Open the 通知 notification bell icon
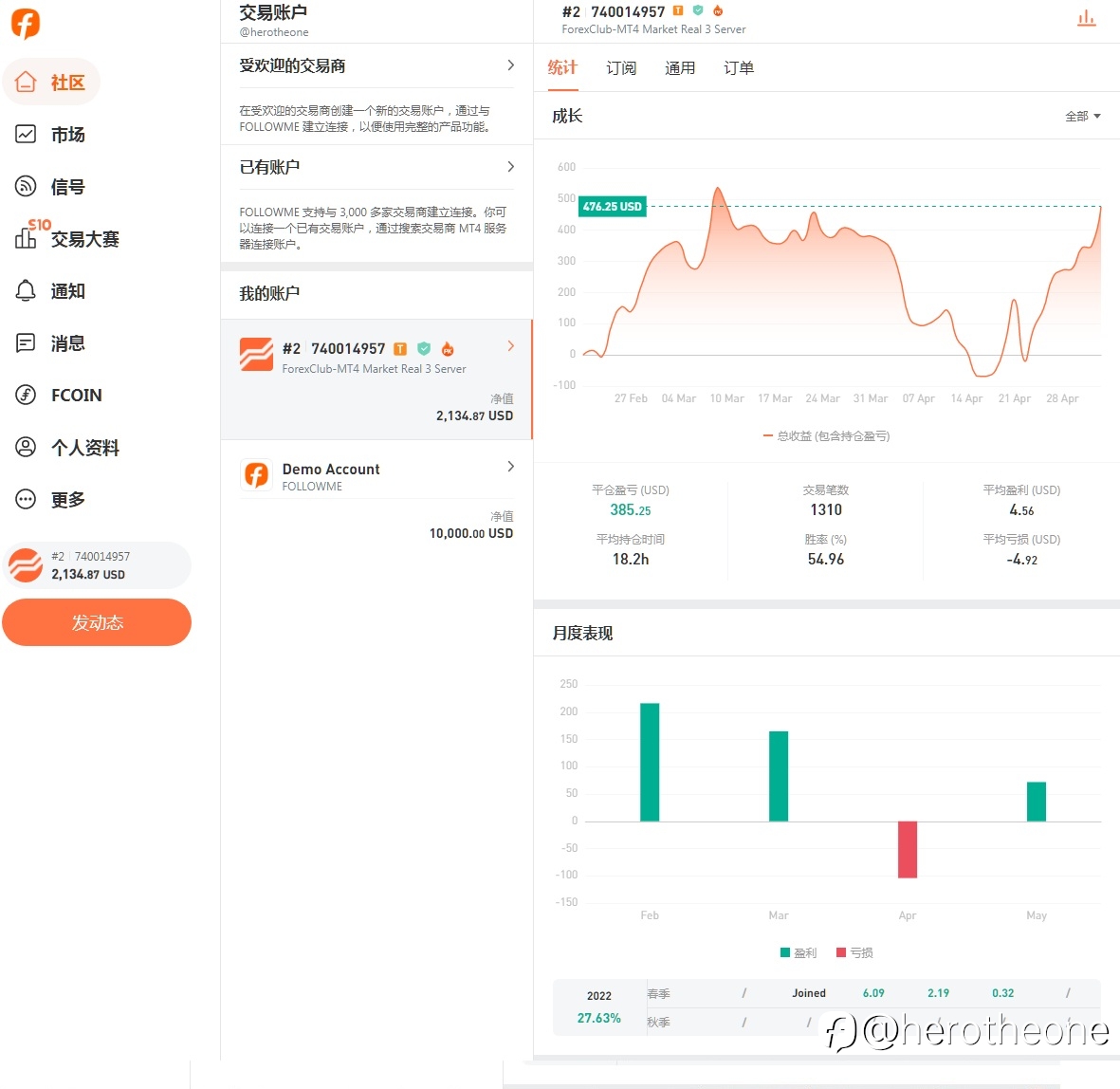 point(26,291)
